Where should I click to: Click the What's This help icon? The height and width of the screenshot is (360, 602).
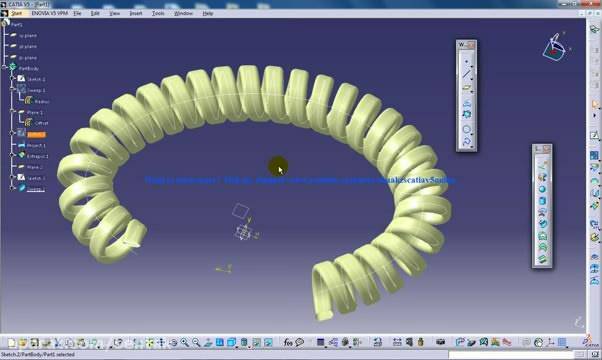click(x=118, y=342)
